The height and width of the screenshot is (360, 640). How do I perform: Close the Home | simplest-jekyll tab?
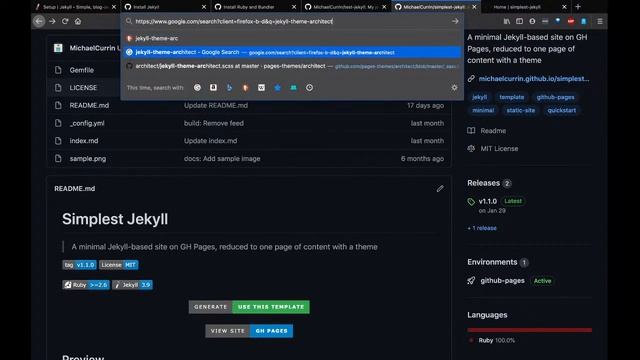pyautogui.click(x=564, y=7)
